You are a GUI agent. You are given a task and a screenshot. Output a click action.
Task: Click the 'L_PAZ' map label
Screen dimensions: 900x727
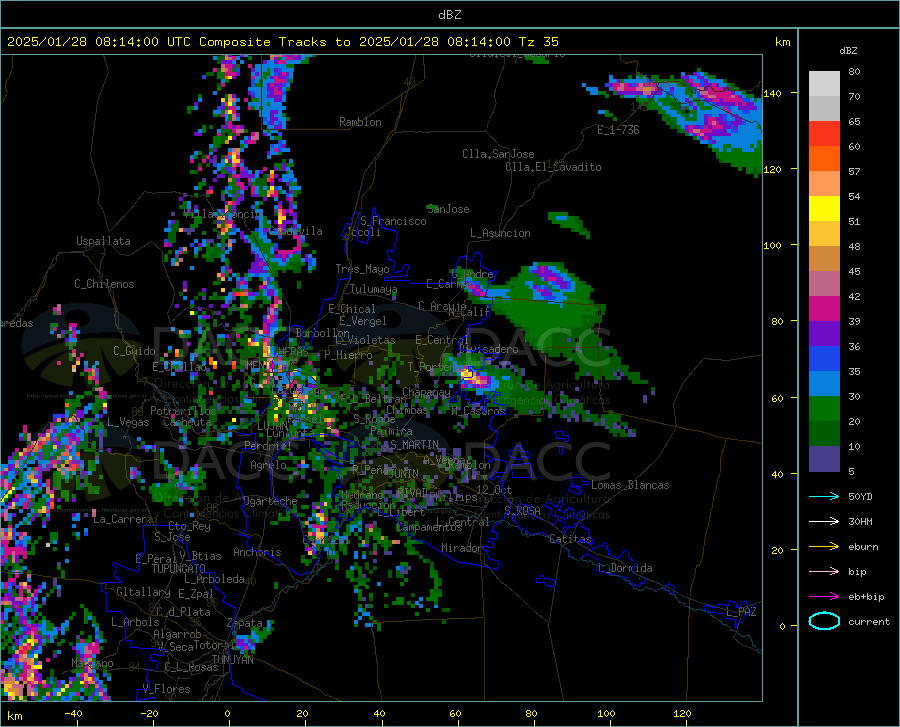pos(741,612)
